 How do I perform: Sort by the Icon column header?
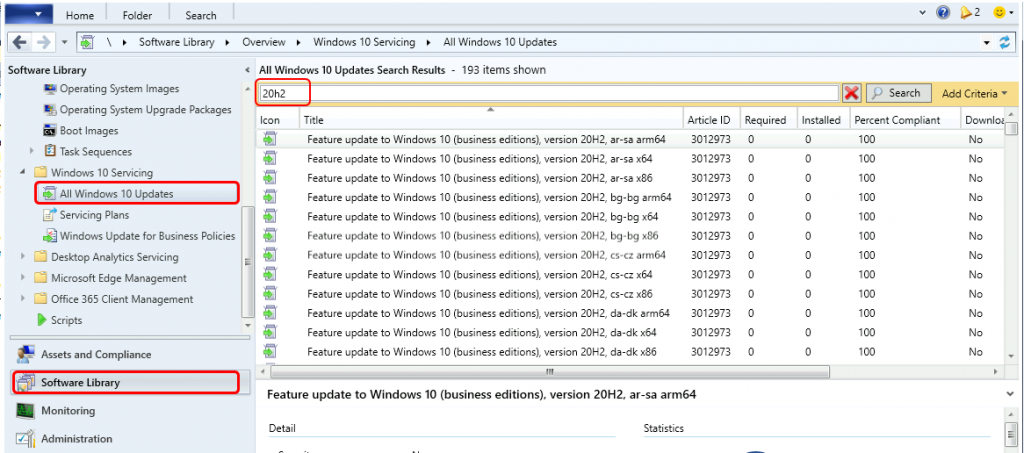coord(279,120)
